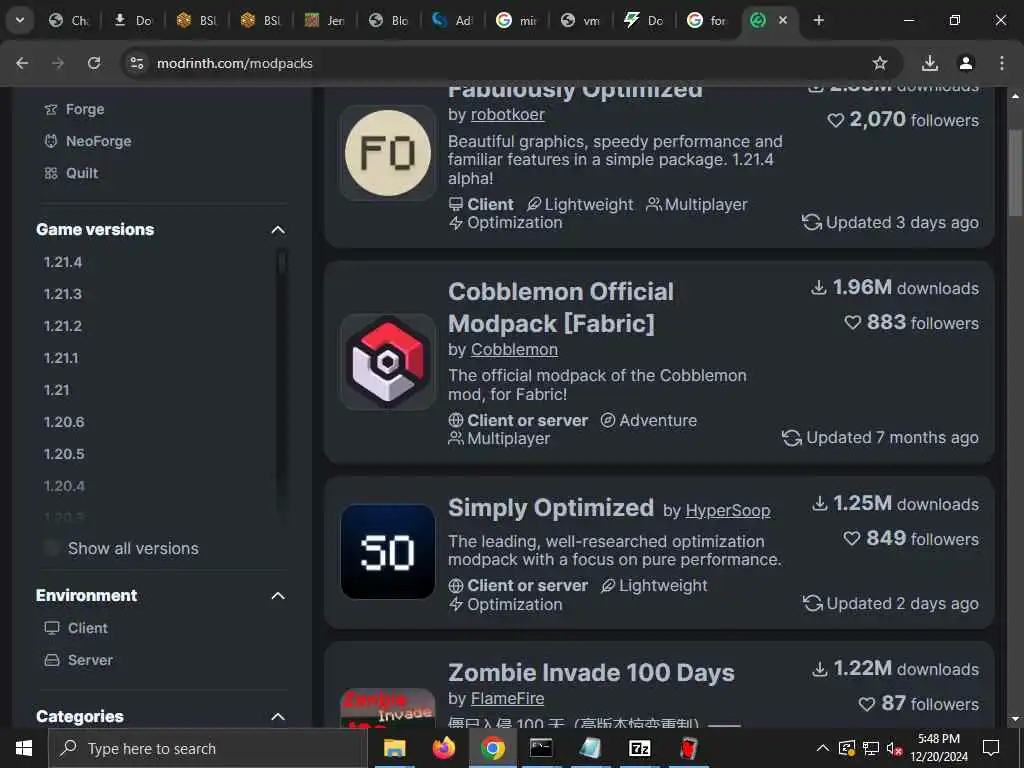Open the Chrome three-dot menu
Image resolution: width=1024 pixels, height=768 pixels.
click(1001, 63)
